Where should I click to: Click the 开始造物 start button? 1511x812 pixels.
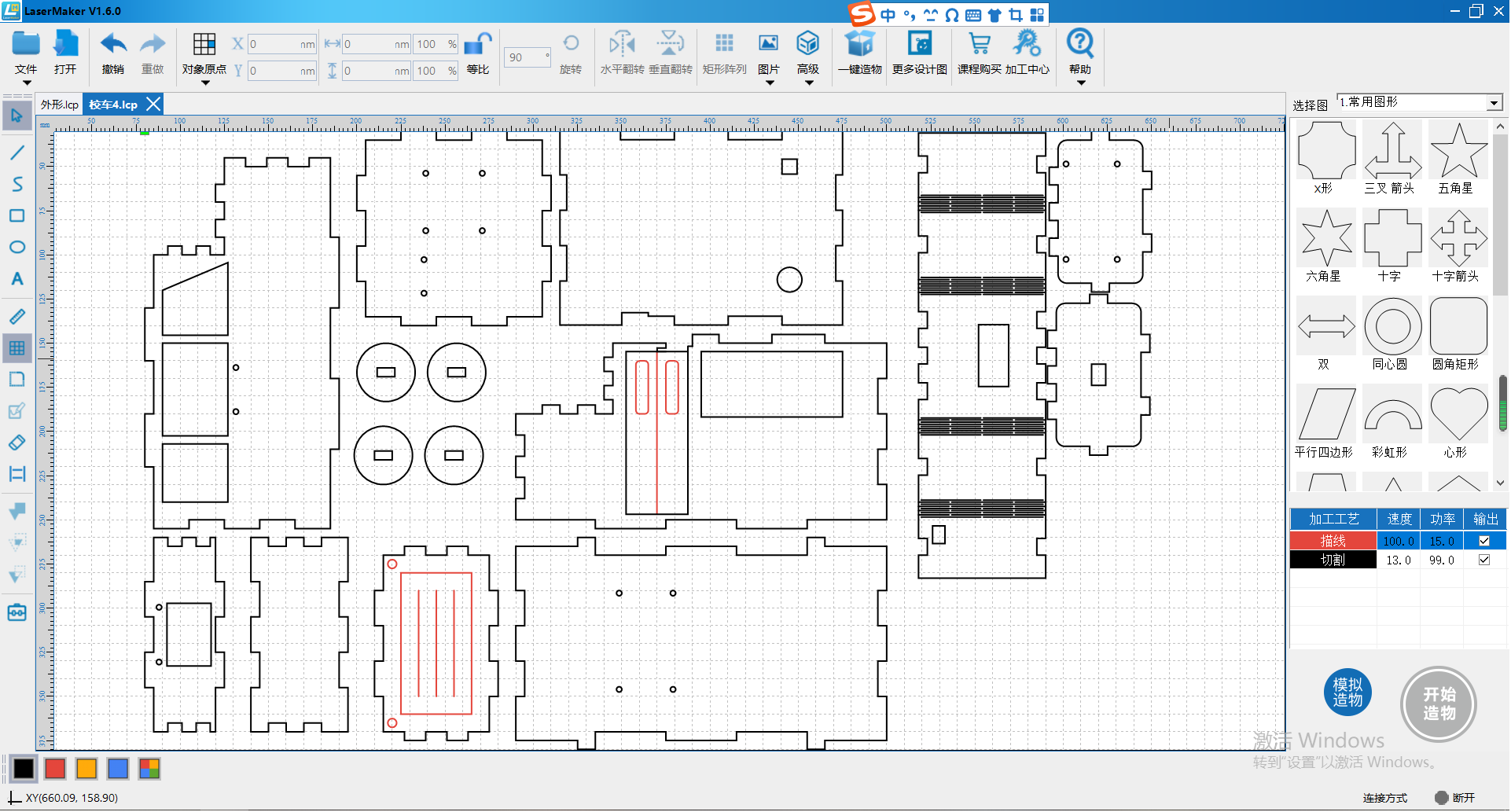pyautogui.click(x=1439, y=704)
